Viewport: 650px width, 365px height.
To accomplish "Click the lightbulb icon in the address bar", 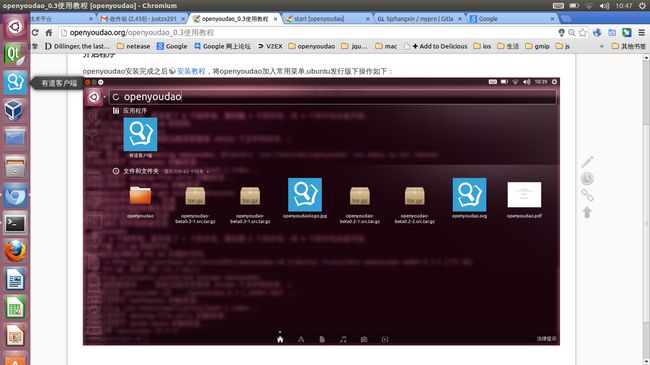I will [561, 32].
